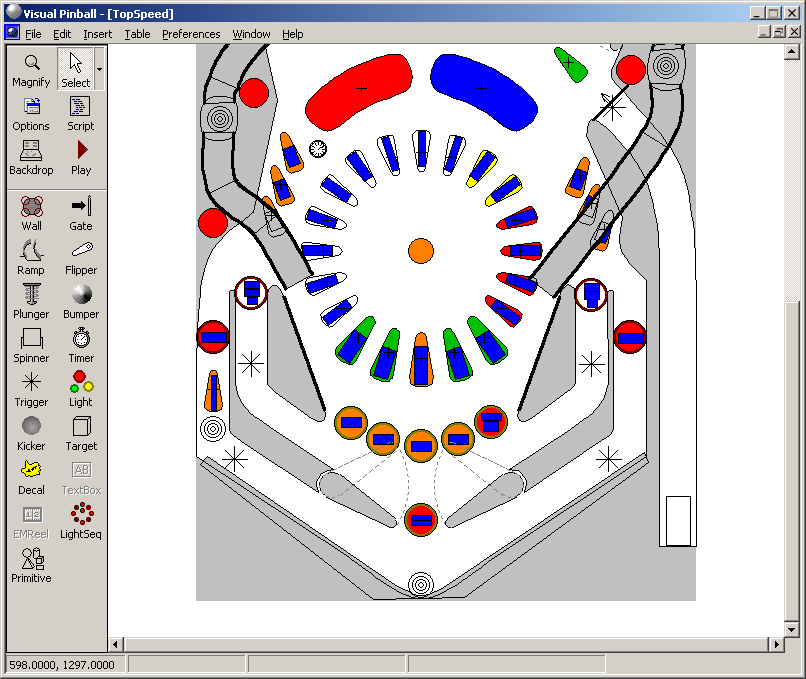Select the Plunger tool
Viewport: 806px width, 679px height.
point(31,301)
